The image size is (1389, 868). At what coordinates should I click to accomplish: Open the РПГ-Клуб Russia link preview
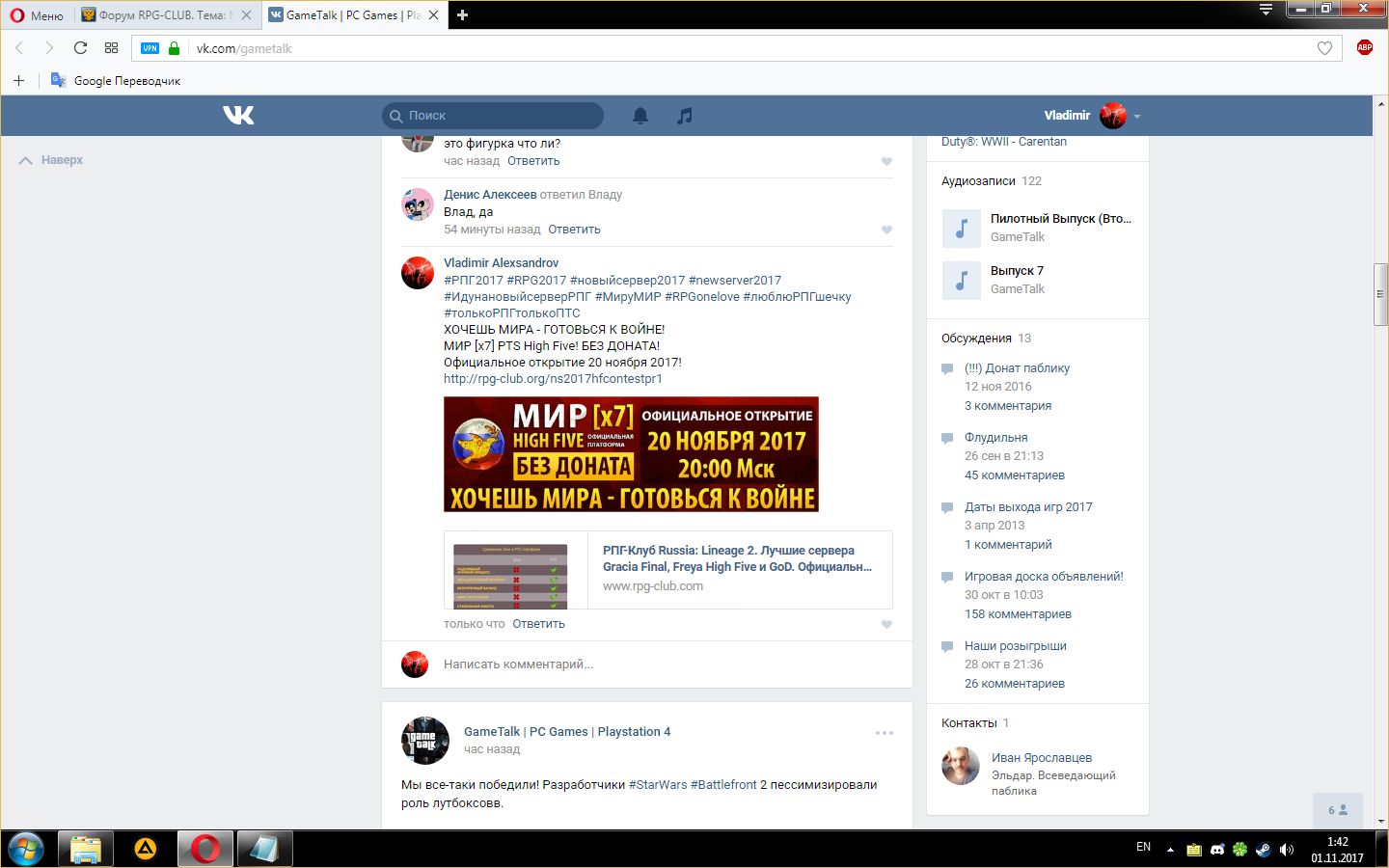pyautogui.click(x=667, y=570)
